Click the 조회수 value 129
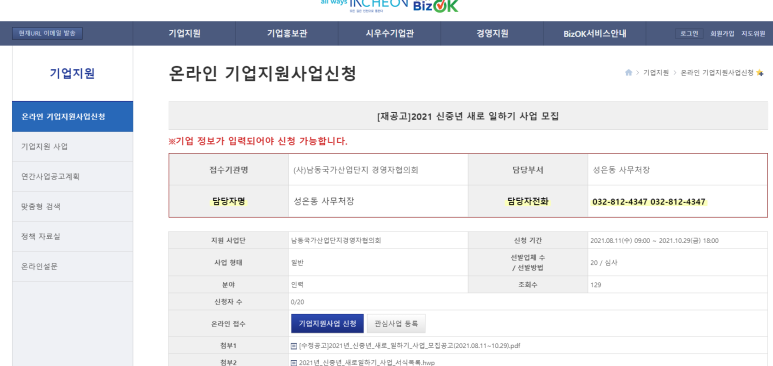Viewport: 773px width, 366px height. (x=596, y=285)
